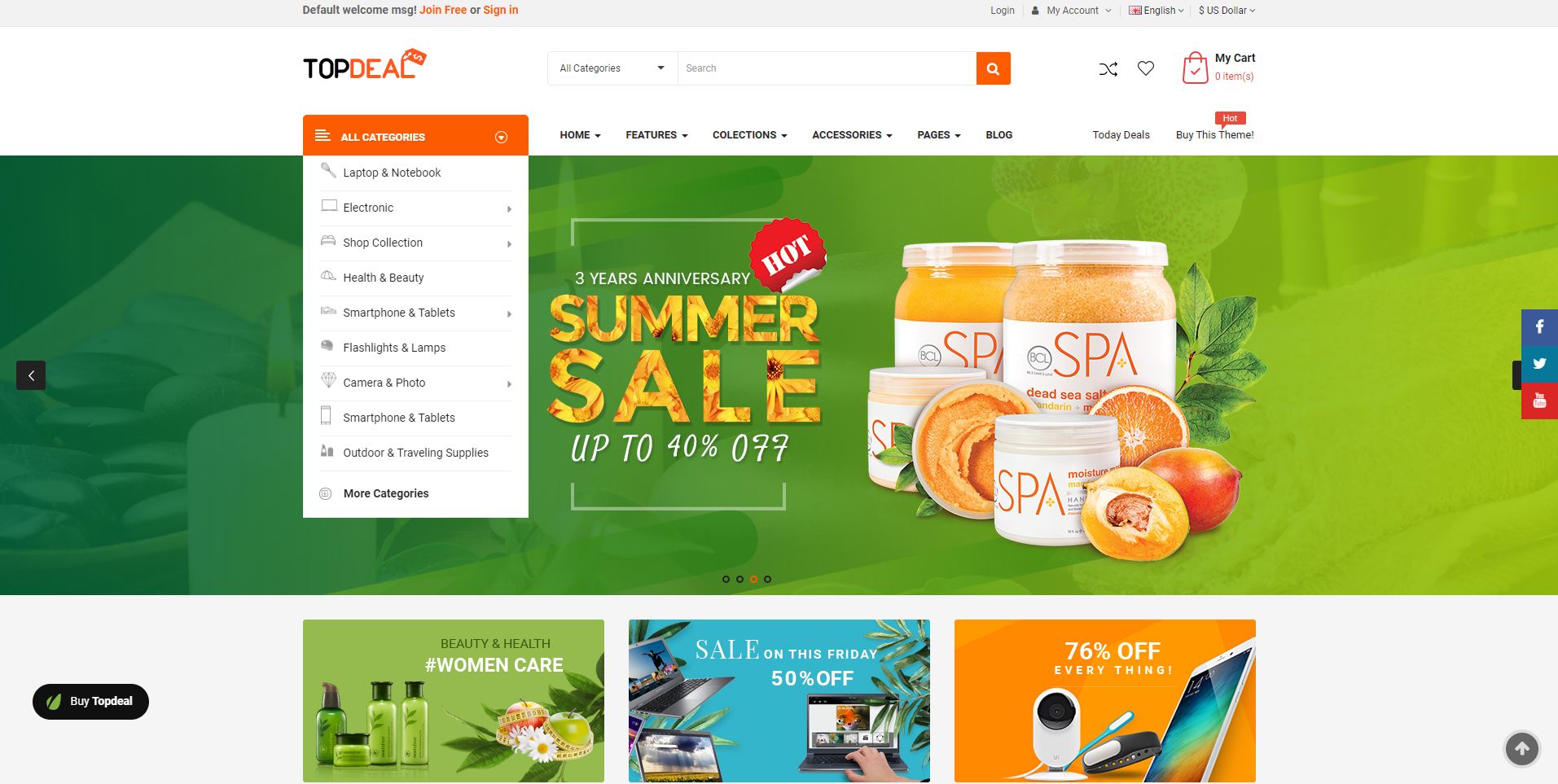The width and height of the screenshot is (1558, 784).
Task: Click the back-to-top arrow icon
Action: (x=1521, y=748)
